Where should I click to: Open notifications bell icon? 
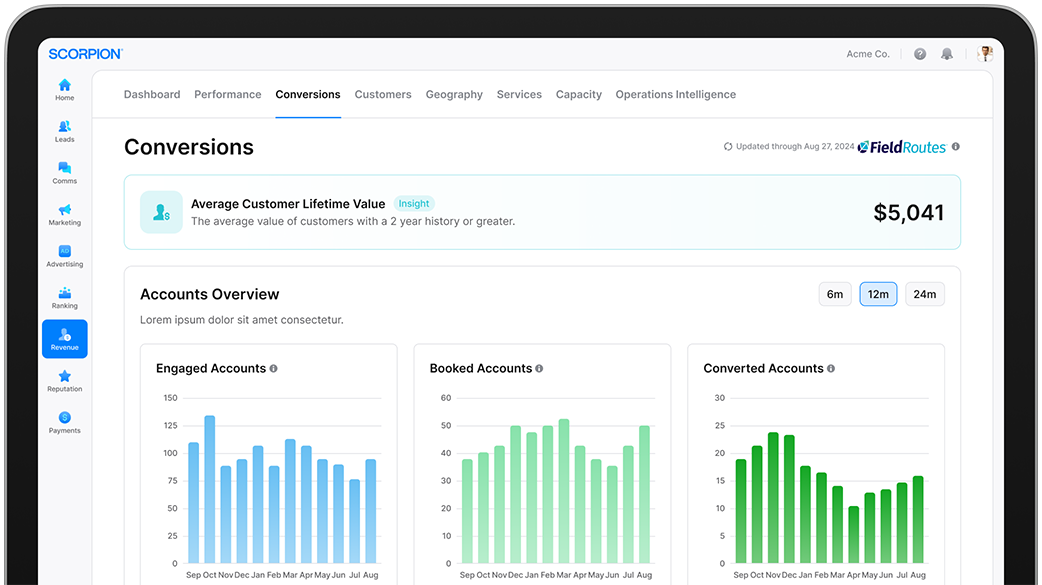947,54
